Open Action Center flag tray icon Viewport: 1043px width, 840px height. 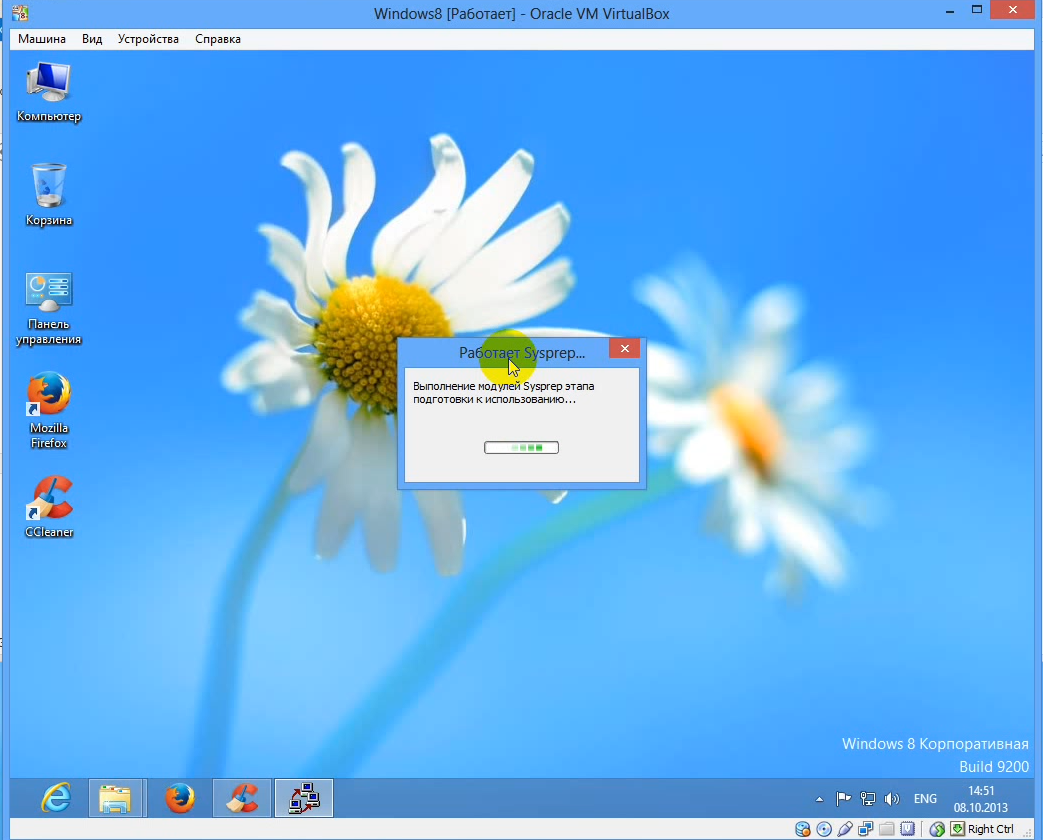click(x=843, y=799)
